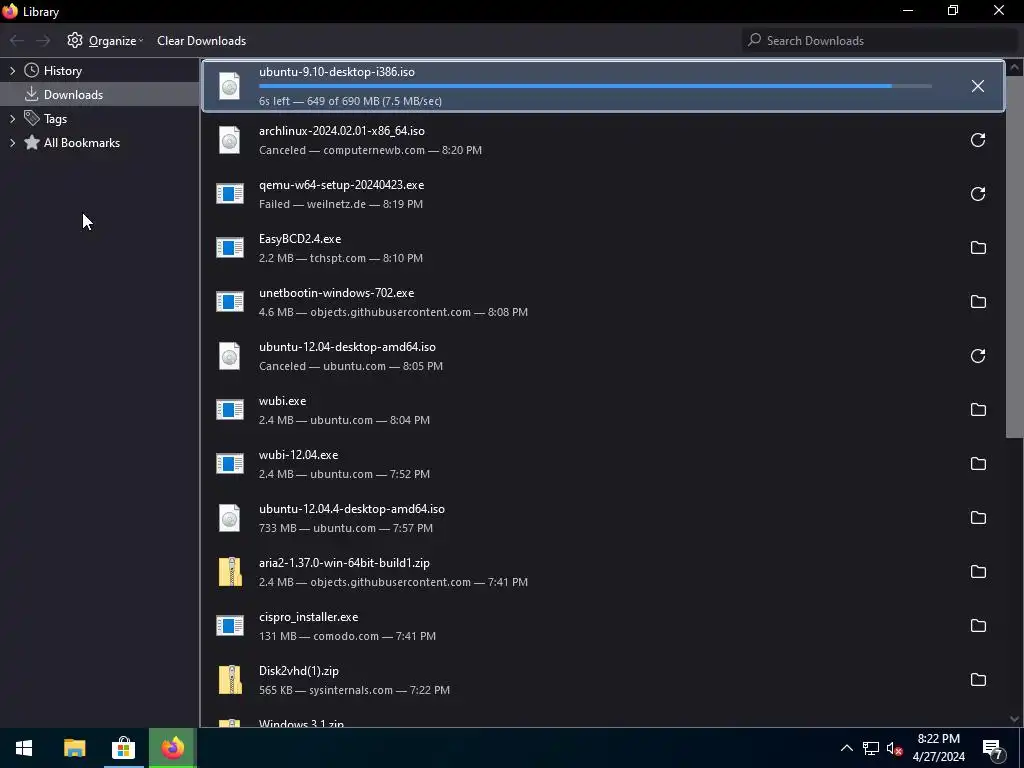The width and height of the screenshot is (1024, 768).
Task: Open the network status tray icon
Action: [871, 748]
